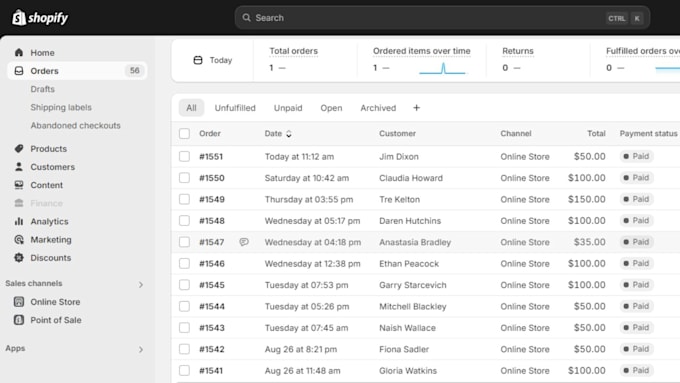
Task: Click the Content image icon
Action: coord(19,185)
